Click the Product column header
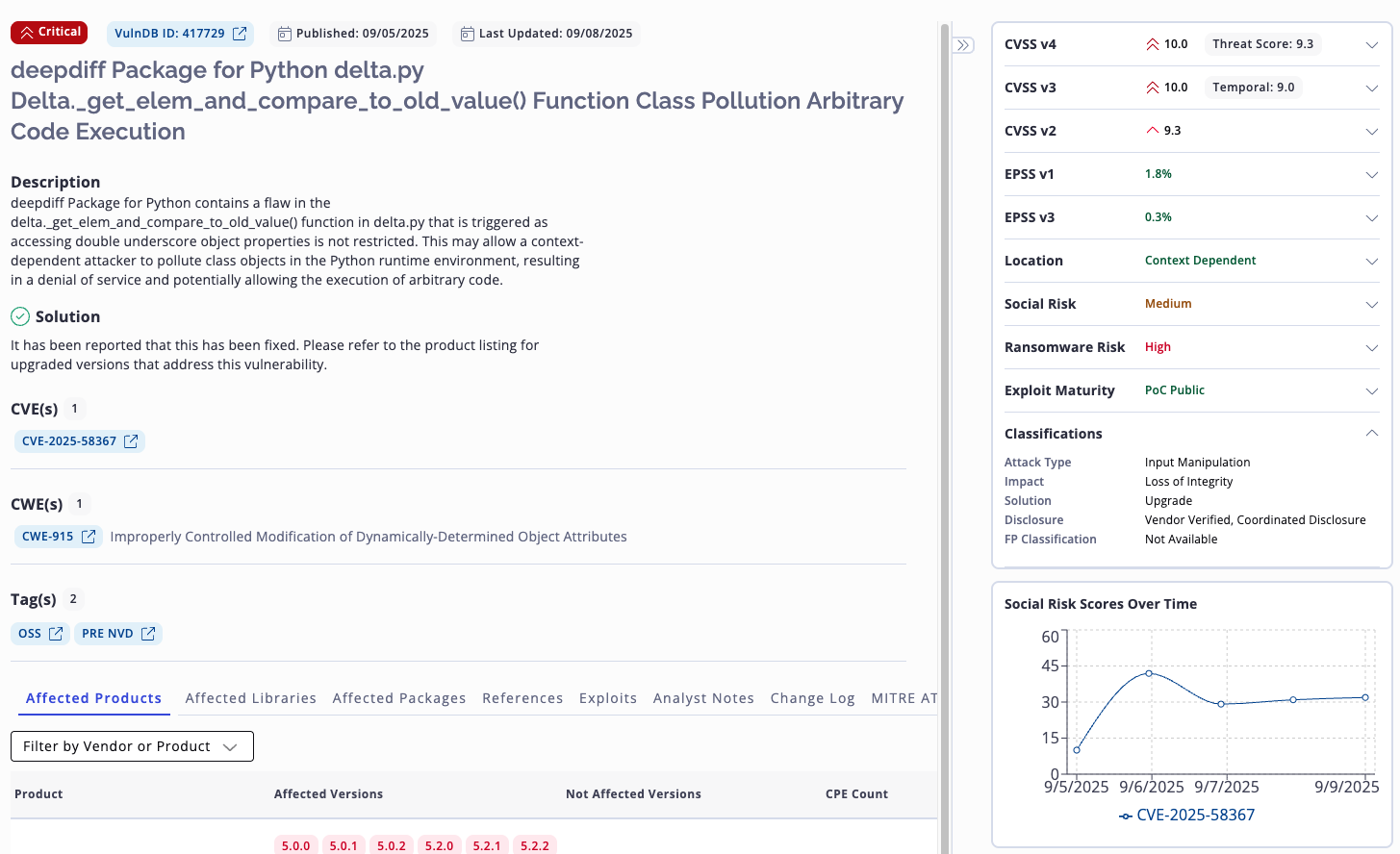The image size is (1400, 854). 38,794
